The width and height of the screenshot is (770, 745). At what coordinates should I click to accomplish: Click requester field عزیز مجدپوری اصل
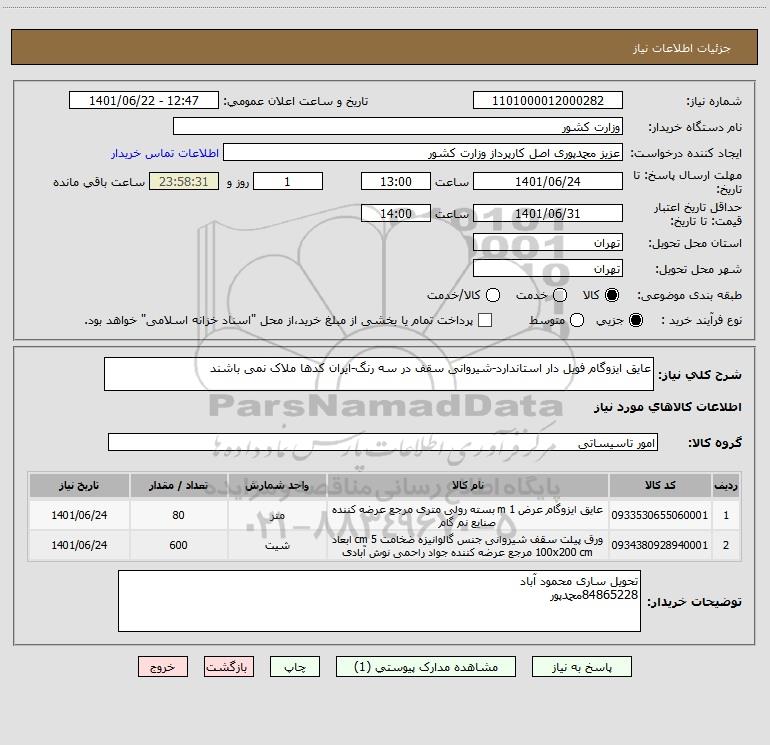click(x=423, y=153)
